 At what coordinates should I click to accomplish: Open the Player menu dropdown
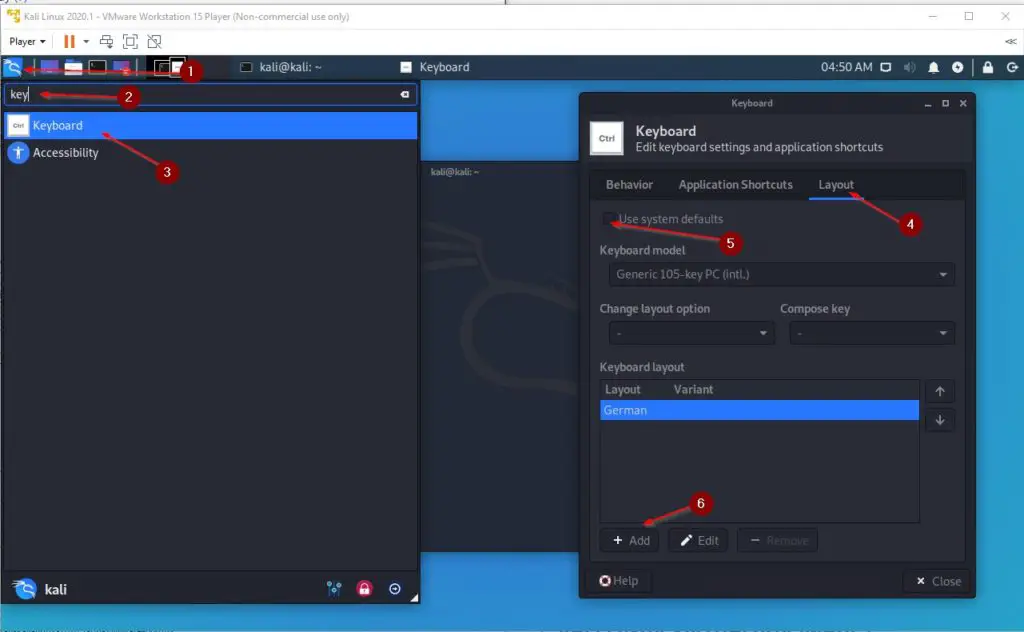(27, 42)
